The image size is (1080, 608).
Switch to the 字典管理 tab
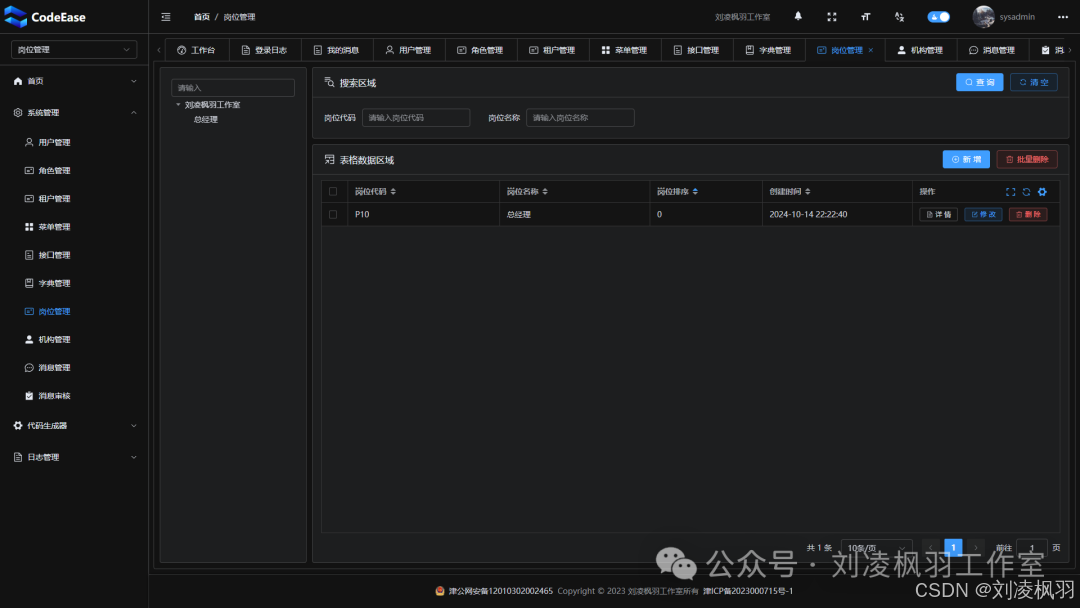[769, 50]
